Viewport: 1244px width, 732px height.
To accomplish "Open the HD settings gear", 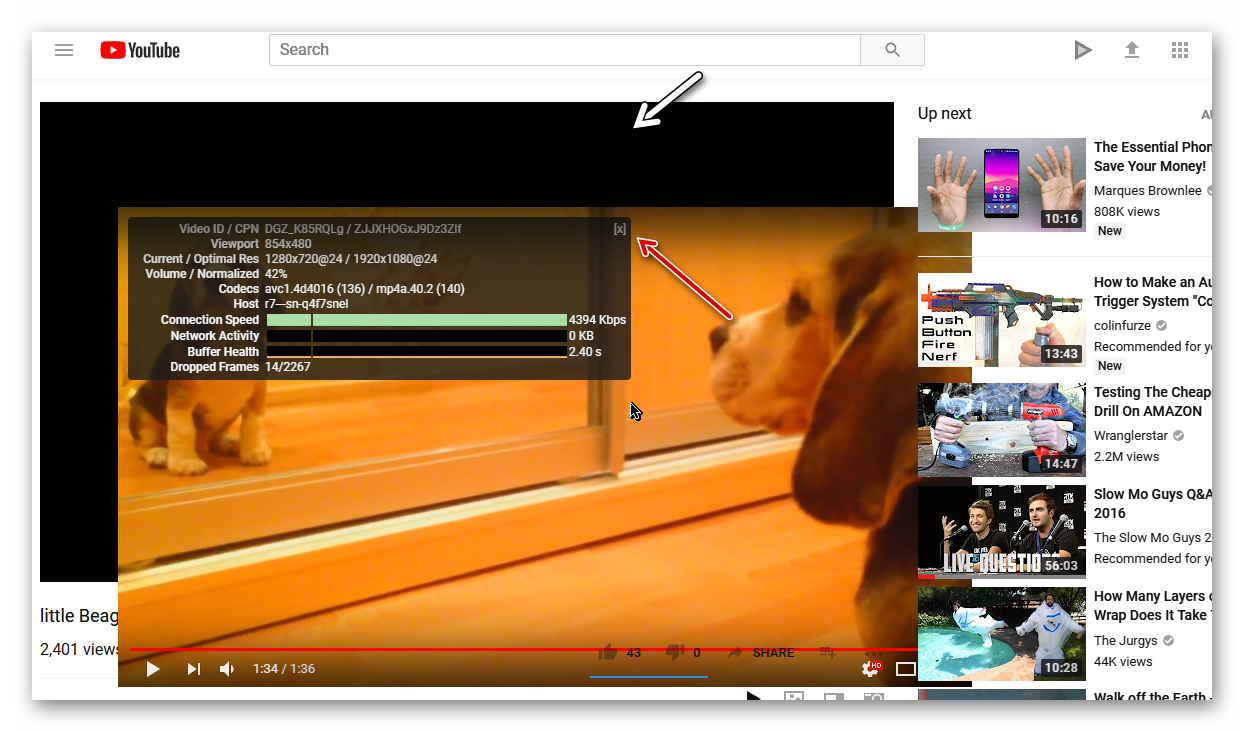I will [871, 669].
